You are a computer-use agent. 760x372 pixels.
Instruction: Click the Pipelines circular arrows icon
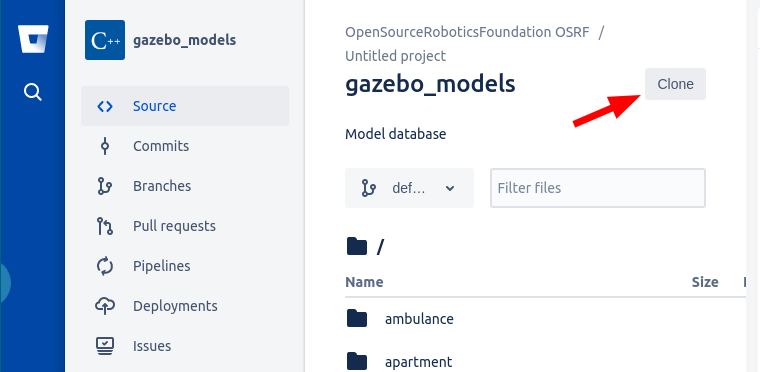pyautogui.click(x=105, y=266)
